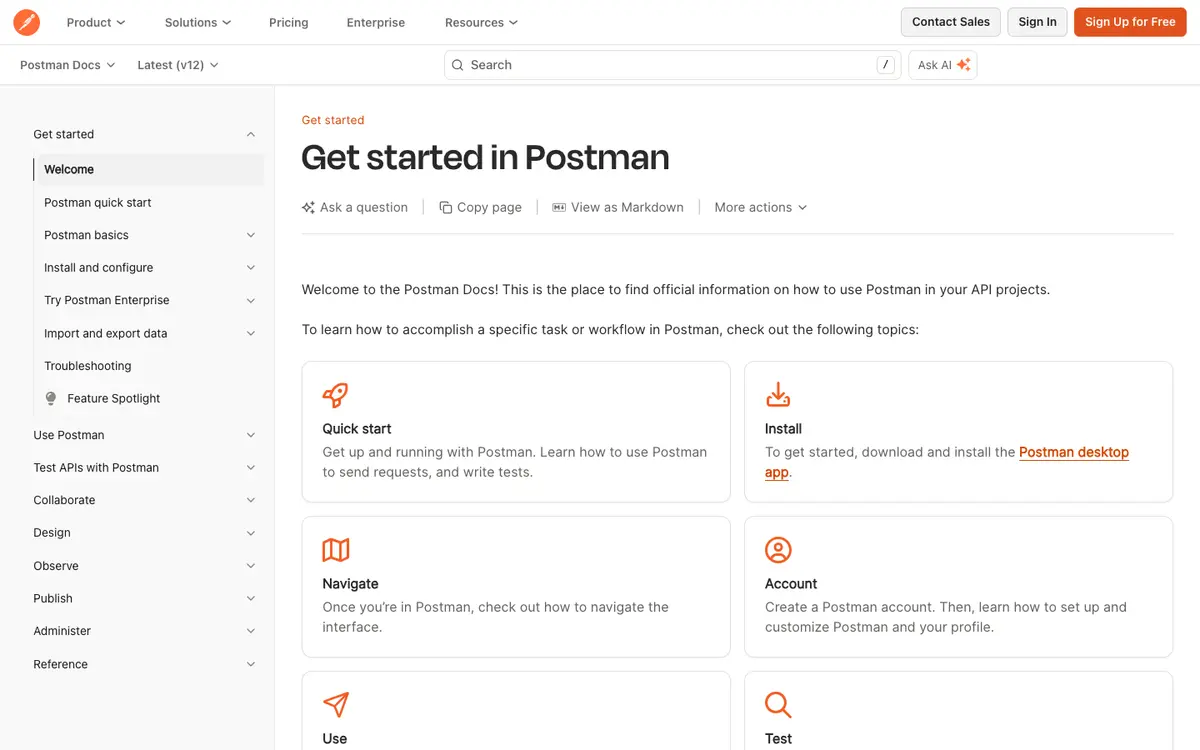This screenshot has height=750, width=1200.
Task: Click the Sign In button
Action: tap(1038, 22)
